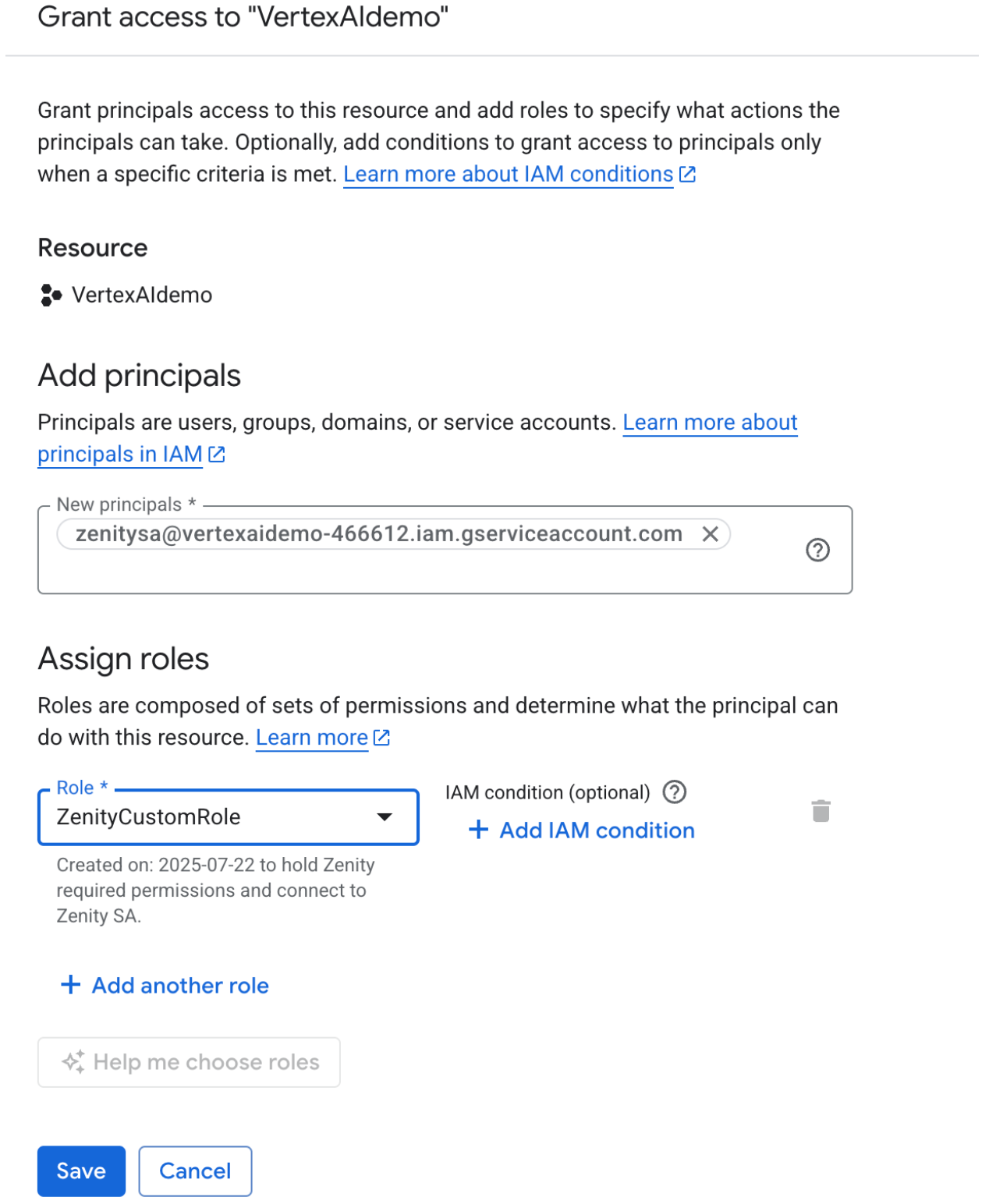Click the help icon in New principals field
Viewport: 989px width, 1204px height.
817,551
